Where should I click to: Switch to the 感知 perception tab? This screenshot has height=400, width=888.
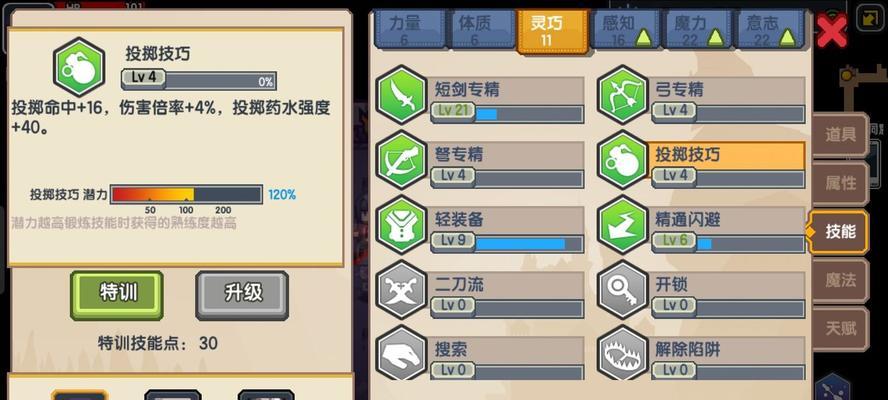(624, 29)
